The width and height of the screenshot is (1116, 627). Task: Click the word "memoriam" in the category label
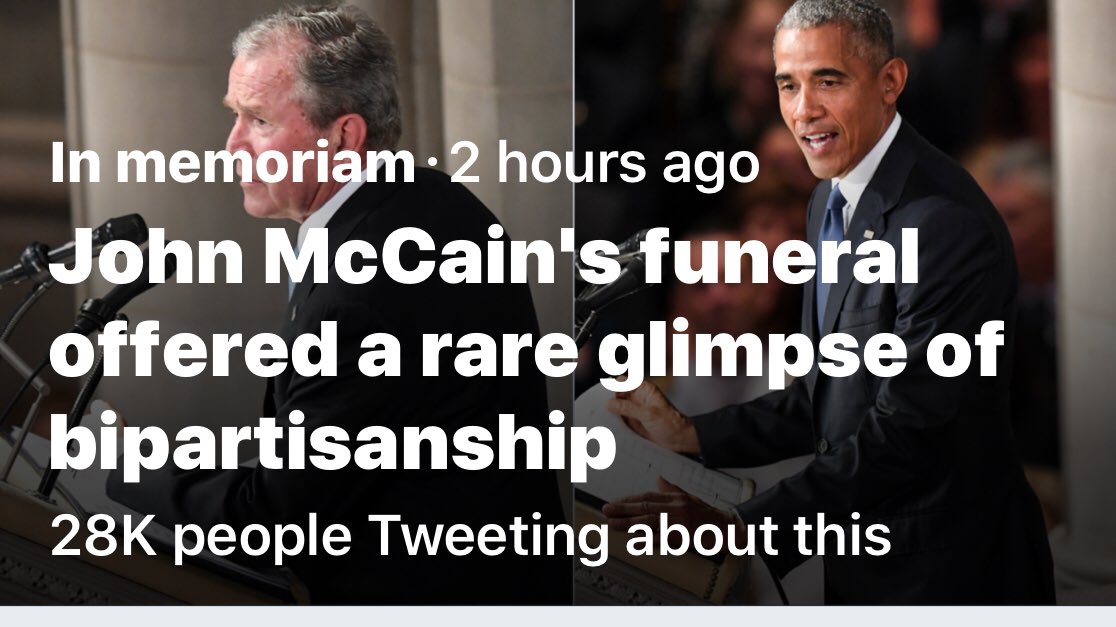263,164
